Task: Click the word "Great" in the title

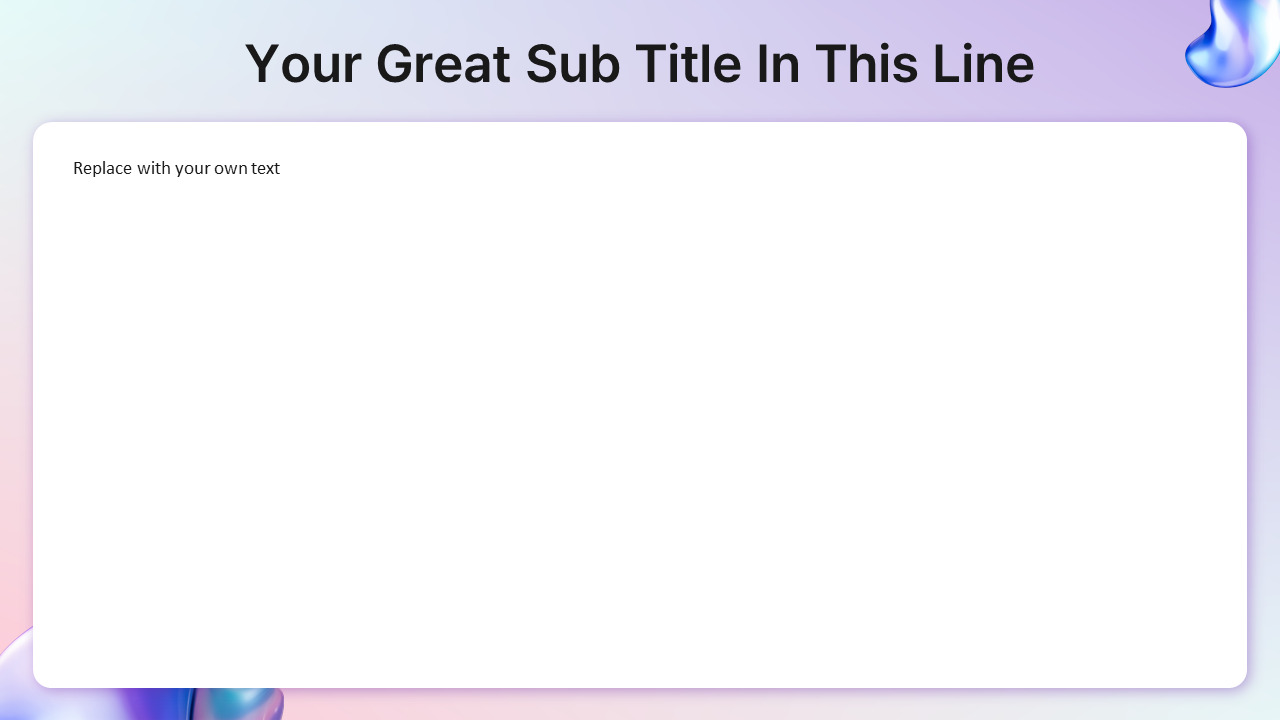Action: [443, 63]
